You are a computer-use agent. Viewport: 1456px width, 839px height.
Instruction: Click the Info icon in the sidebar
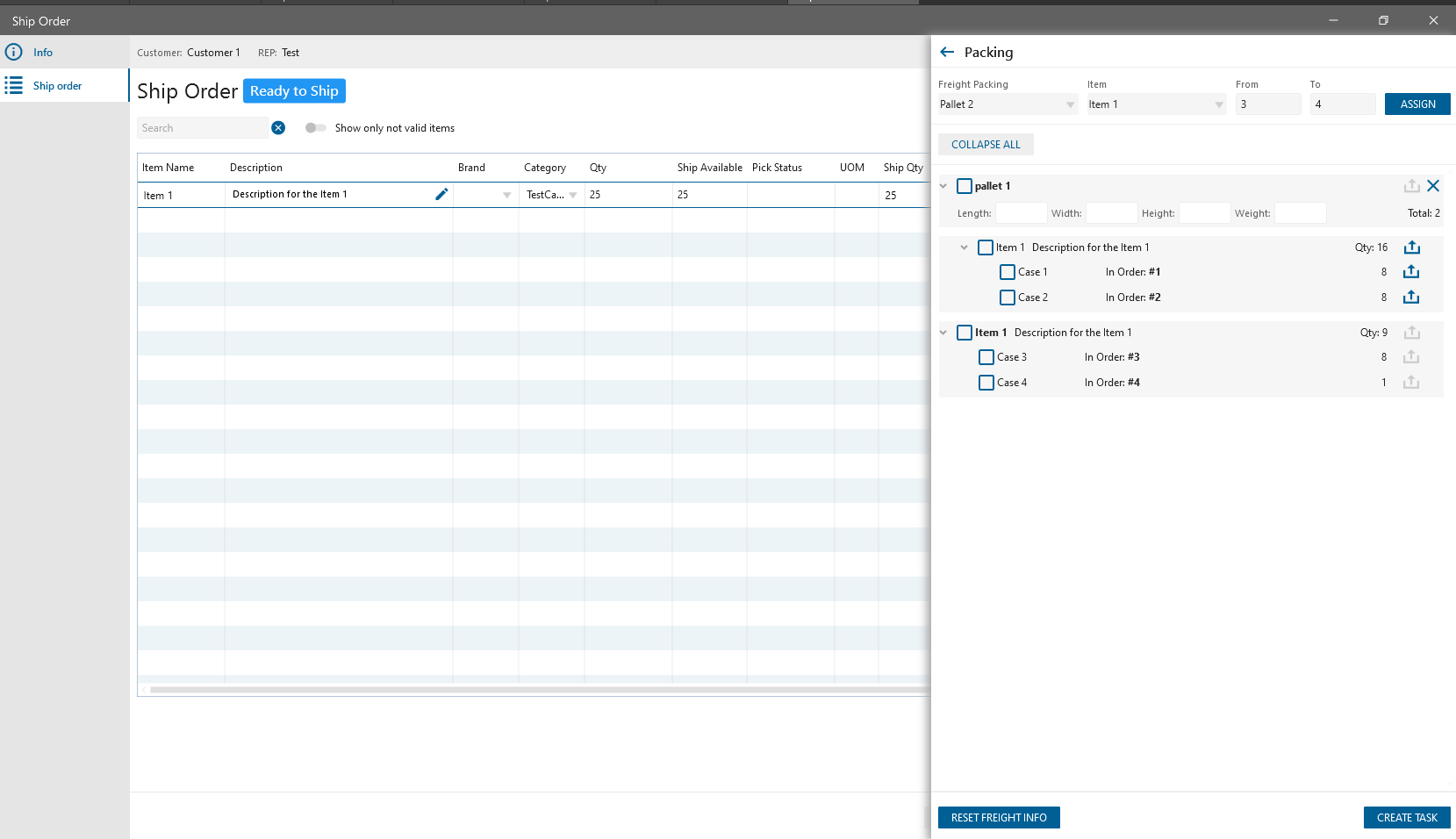[14, 52]
